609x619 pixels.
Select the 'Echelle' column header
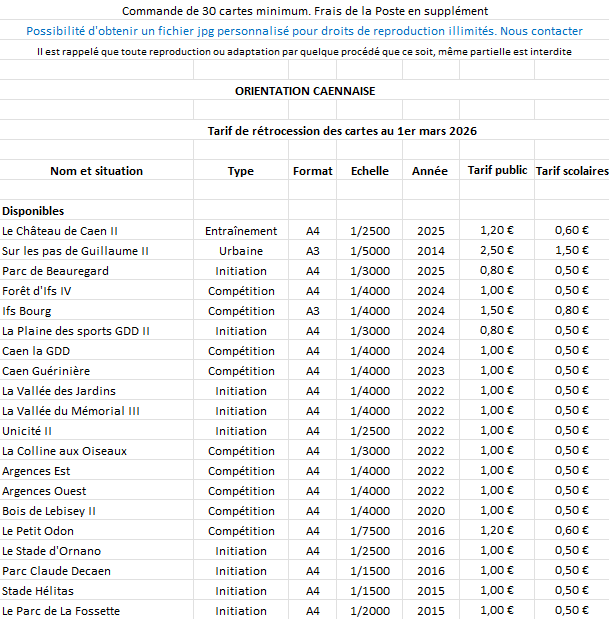(370, 171)
